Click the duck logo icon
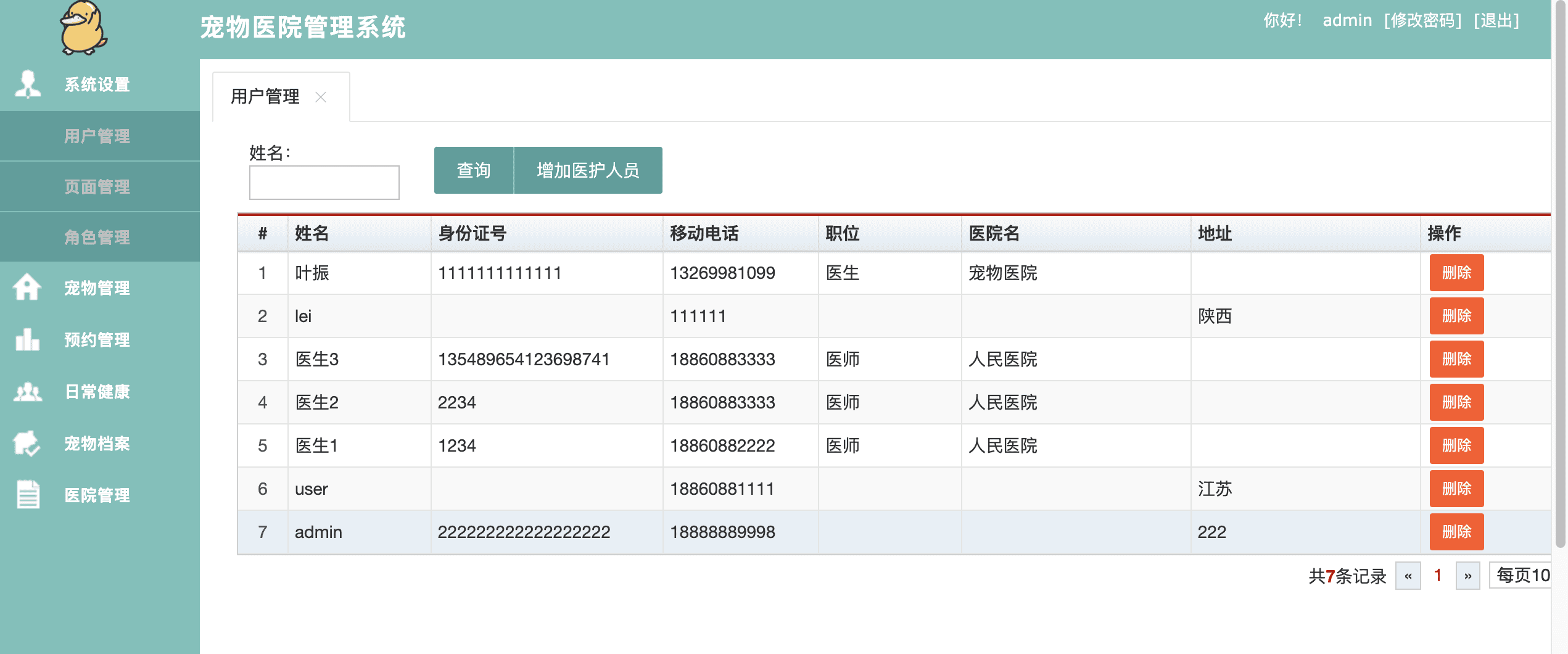Screen dimensions: 1568x654 pyautogui.click(x=83, y=28)
